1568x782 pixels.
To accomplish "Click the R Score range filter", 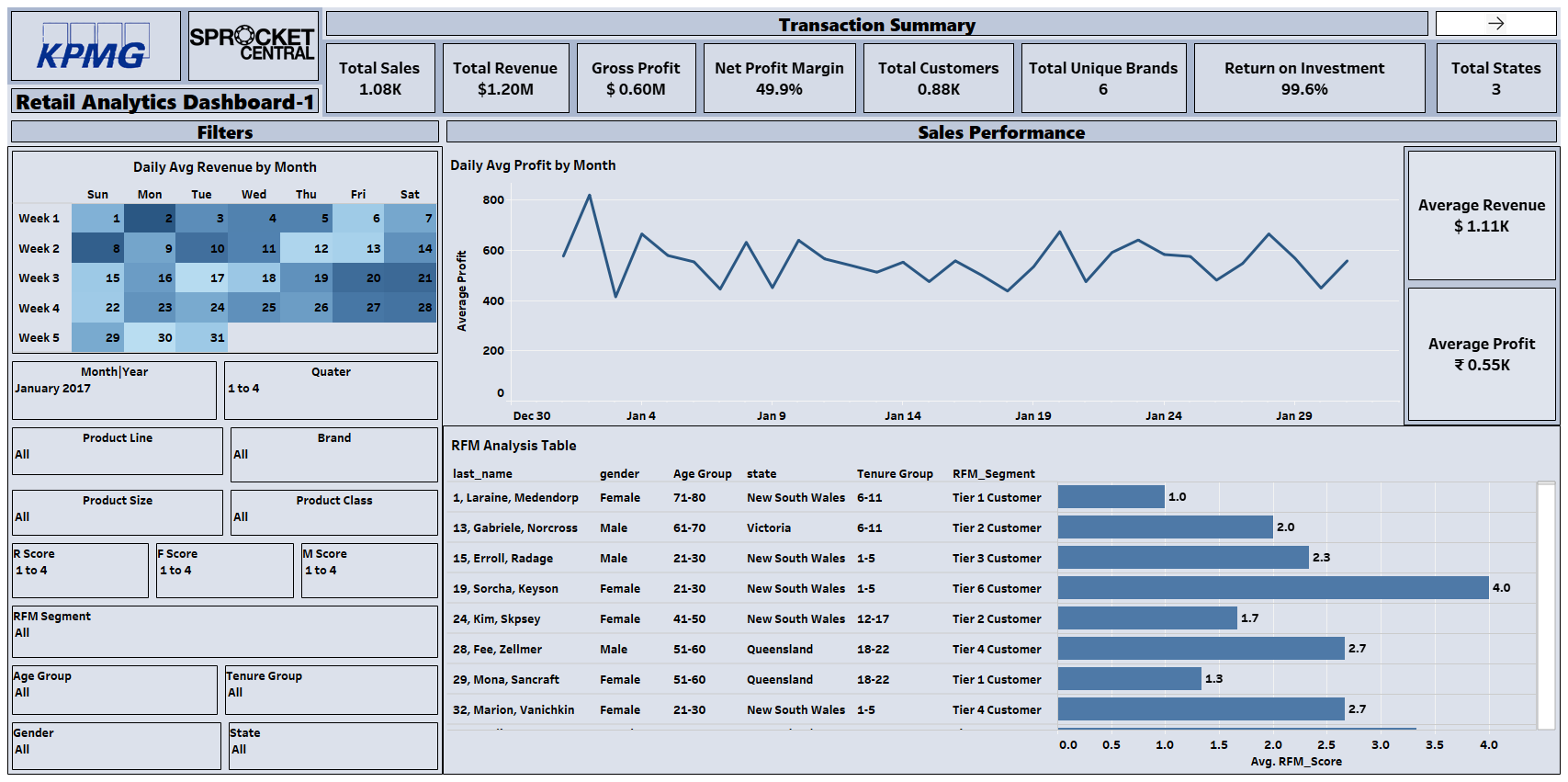I will click(80, 571).
